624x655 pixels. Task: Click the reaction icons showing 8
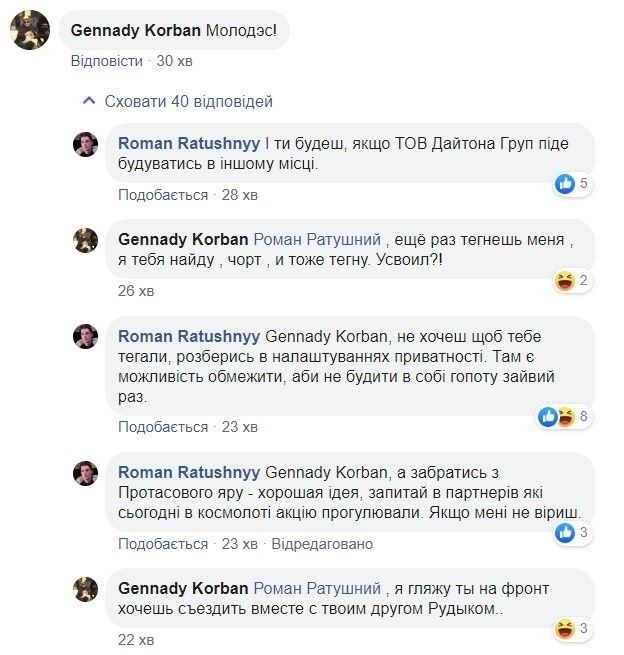[557, 417]
